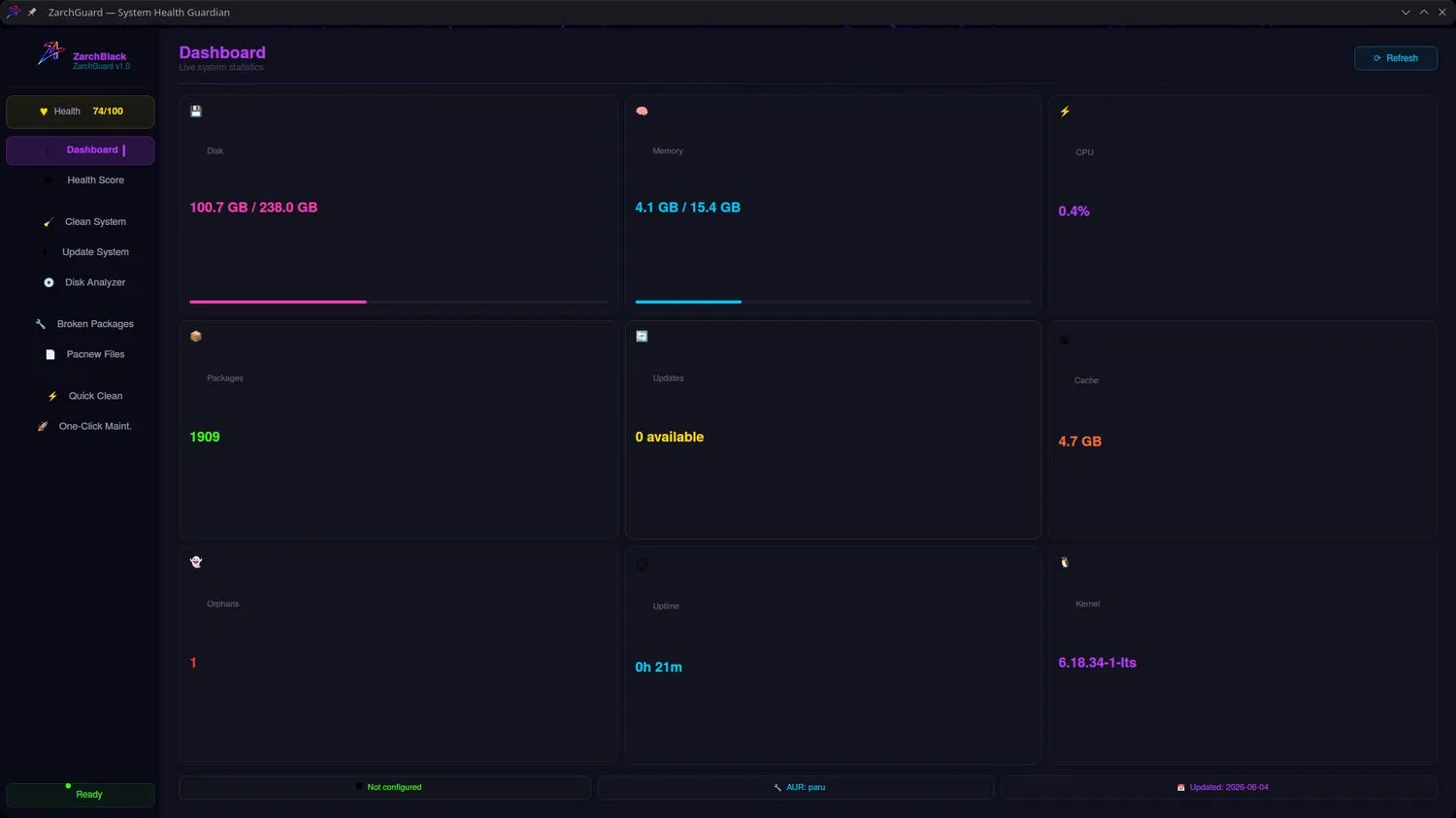Click the penguin icon on the Kernel card

(1065, 562)
